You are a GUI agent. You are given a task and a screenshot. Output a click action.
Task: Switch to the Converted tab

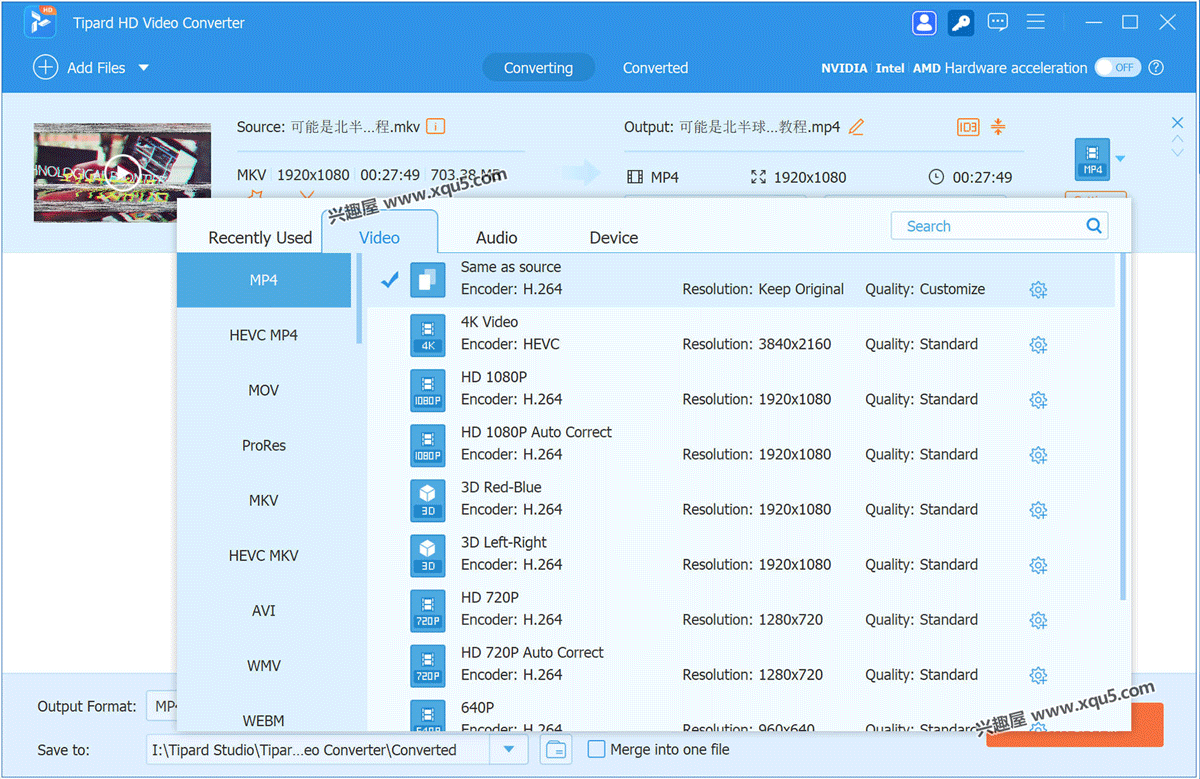(x=655, y=68)
